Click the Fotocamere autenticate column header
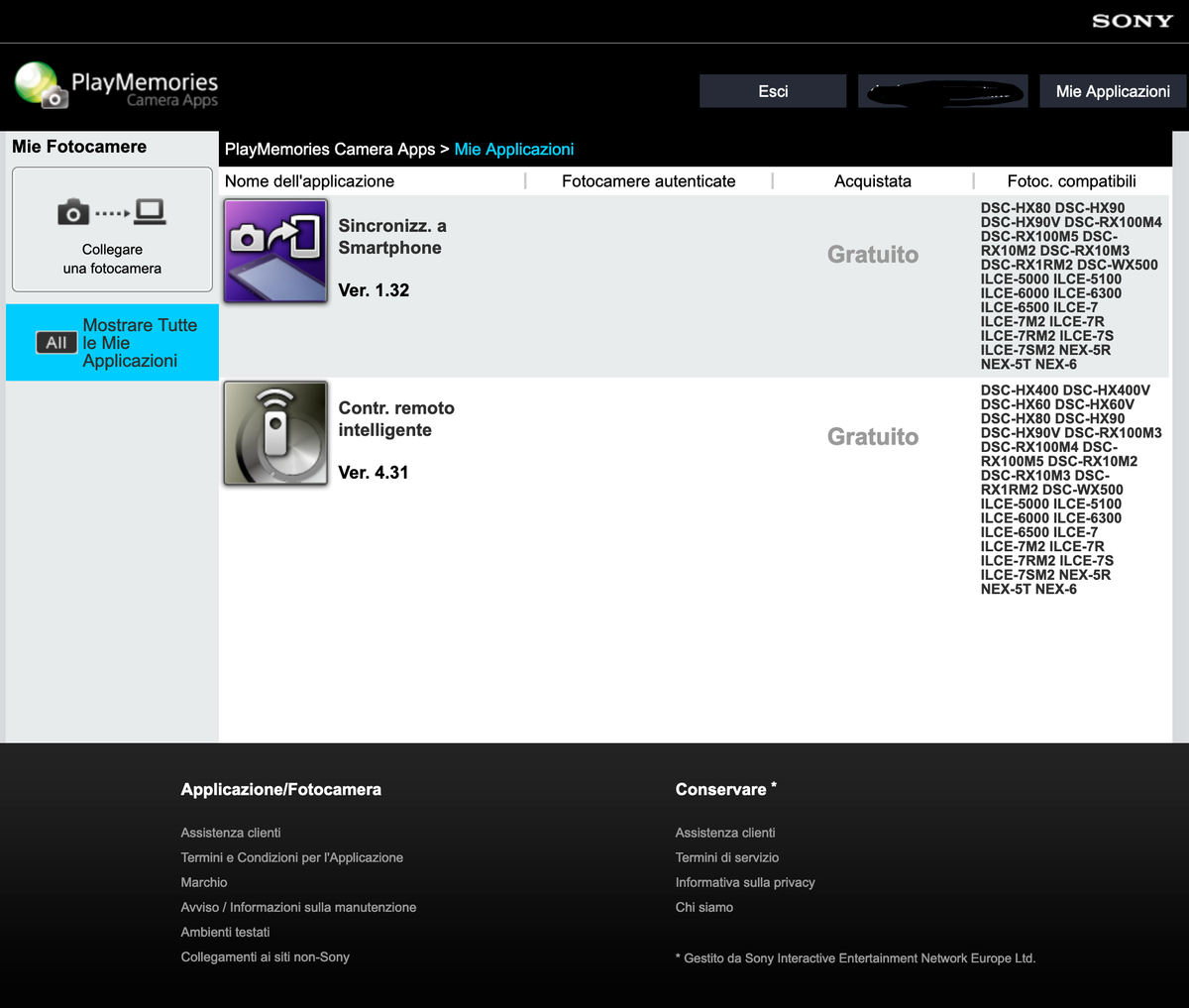The image size is (1189, 1008). 648,181
